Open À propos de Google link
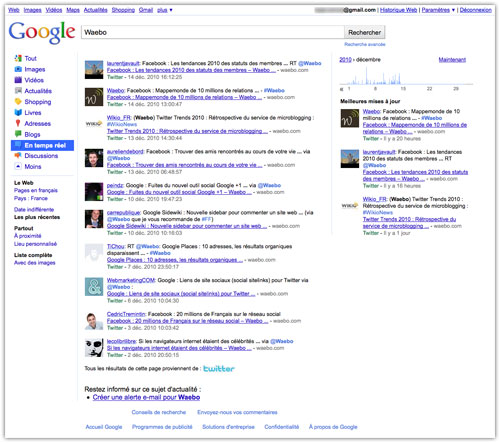Viewport: 500px width, 443px height. point(333,427)
